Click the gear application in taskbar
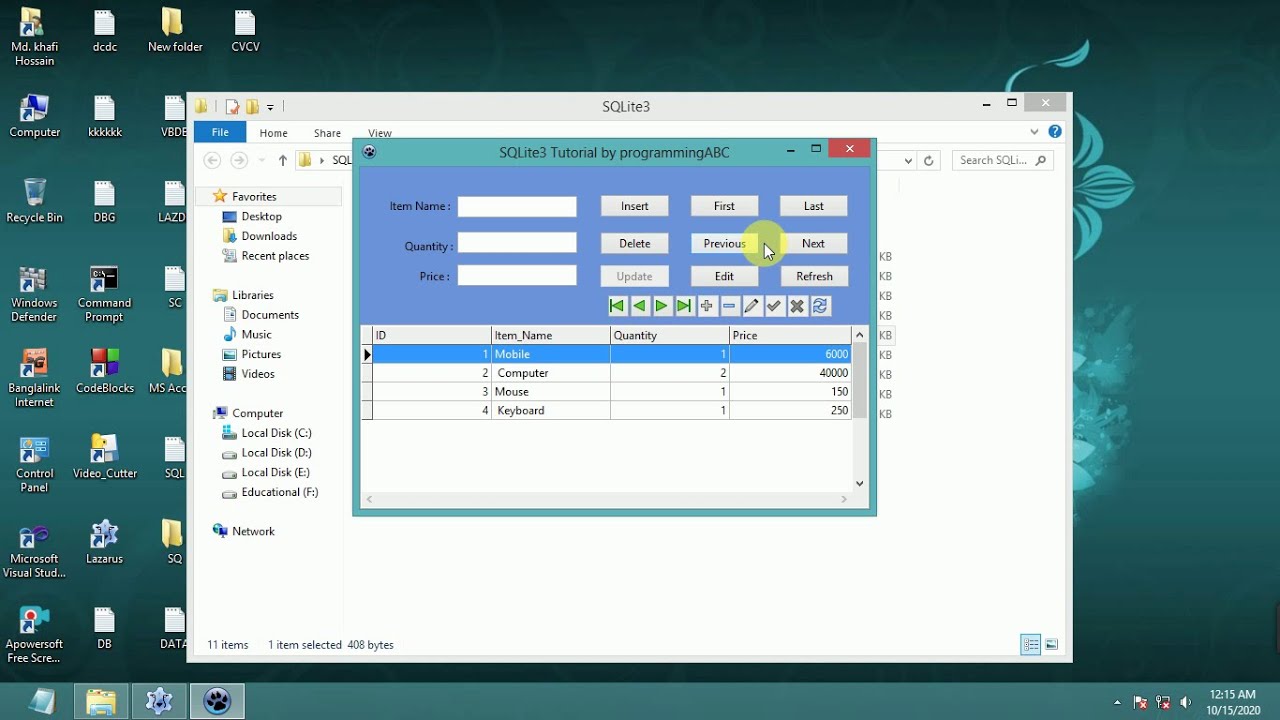Screen dimensions: 1280x720 point(159,701)
